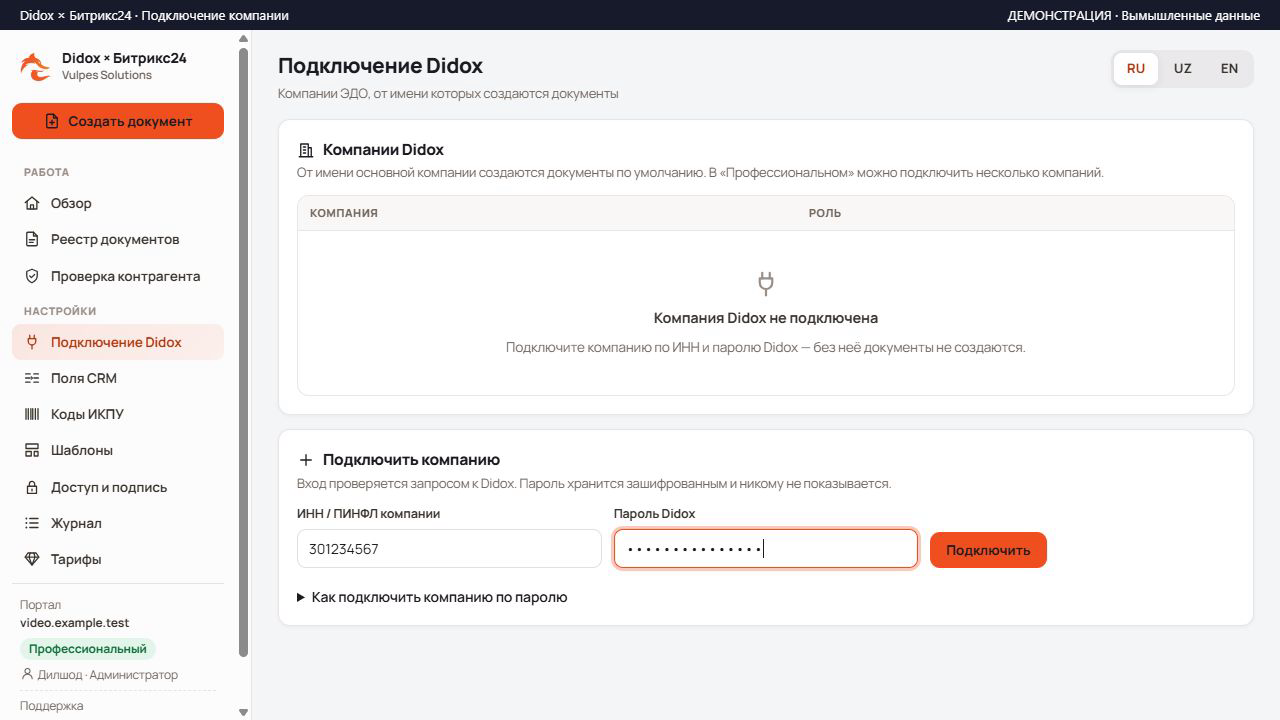Click the building icon beside Компании Didox

click(x=306, y=150)
